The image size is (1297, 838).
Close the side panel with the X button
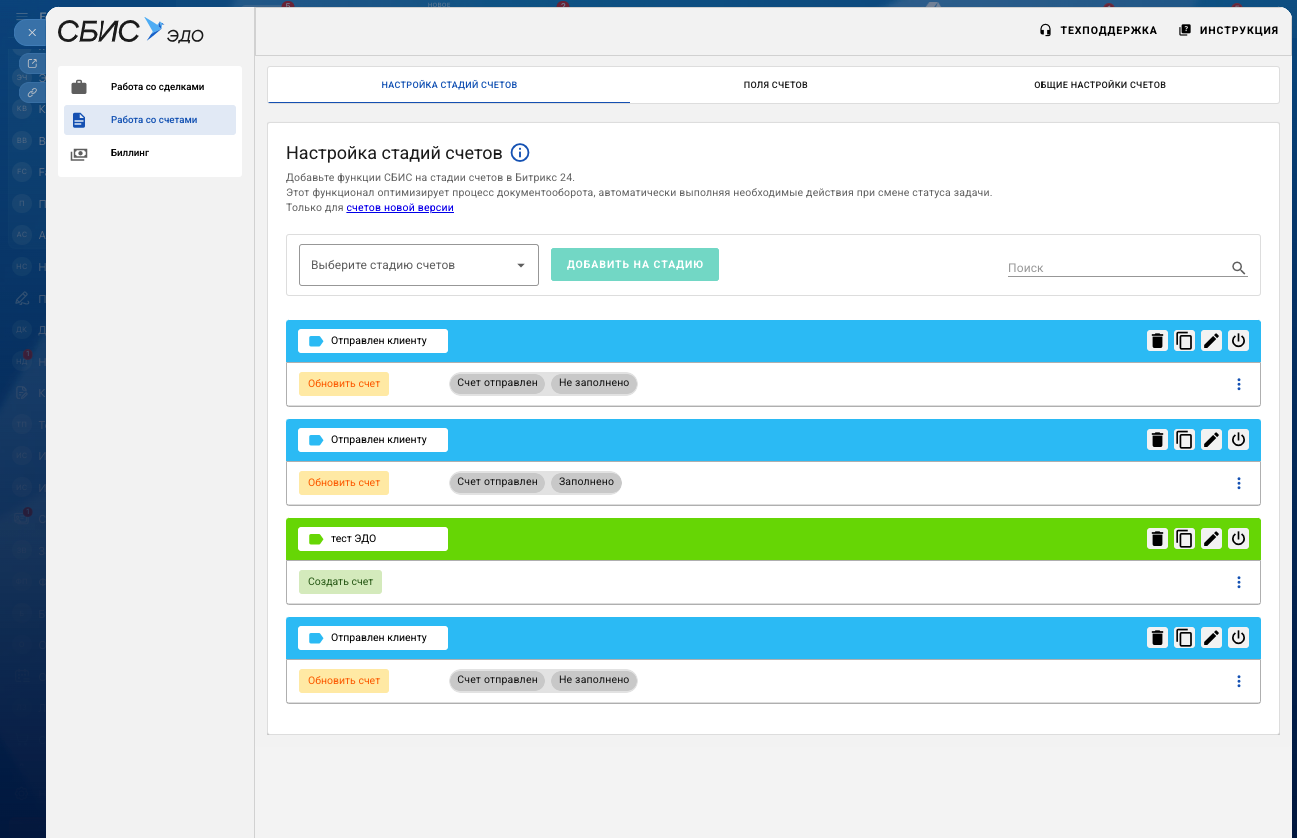click(x=32, y=32)
